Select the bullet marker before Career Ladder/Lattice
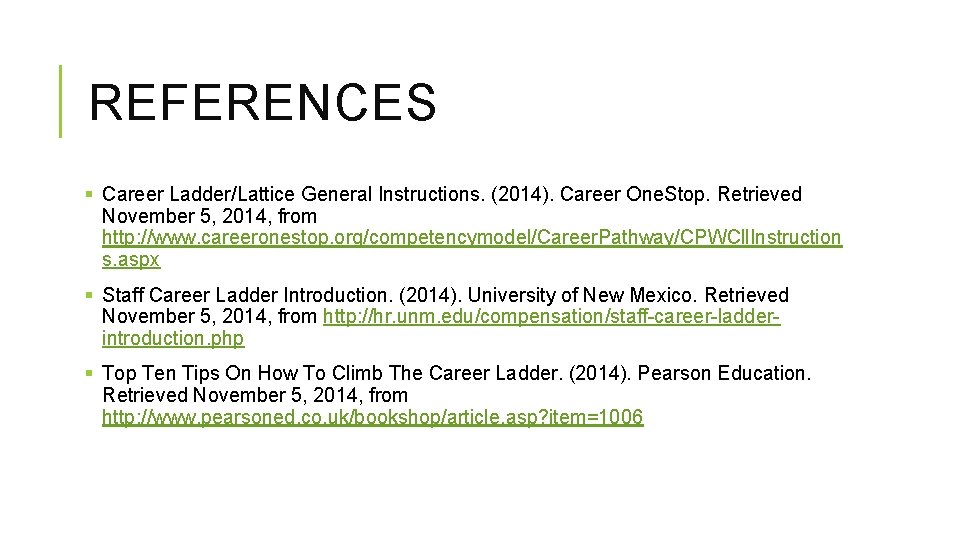This screenshot has height=540, width=960. click(x=89, y=194)
